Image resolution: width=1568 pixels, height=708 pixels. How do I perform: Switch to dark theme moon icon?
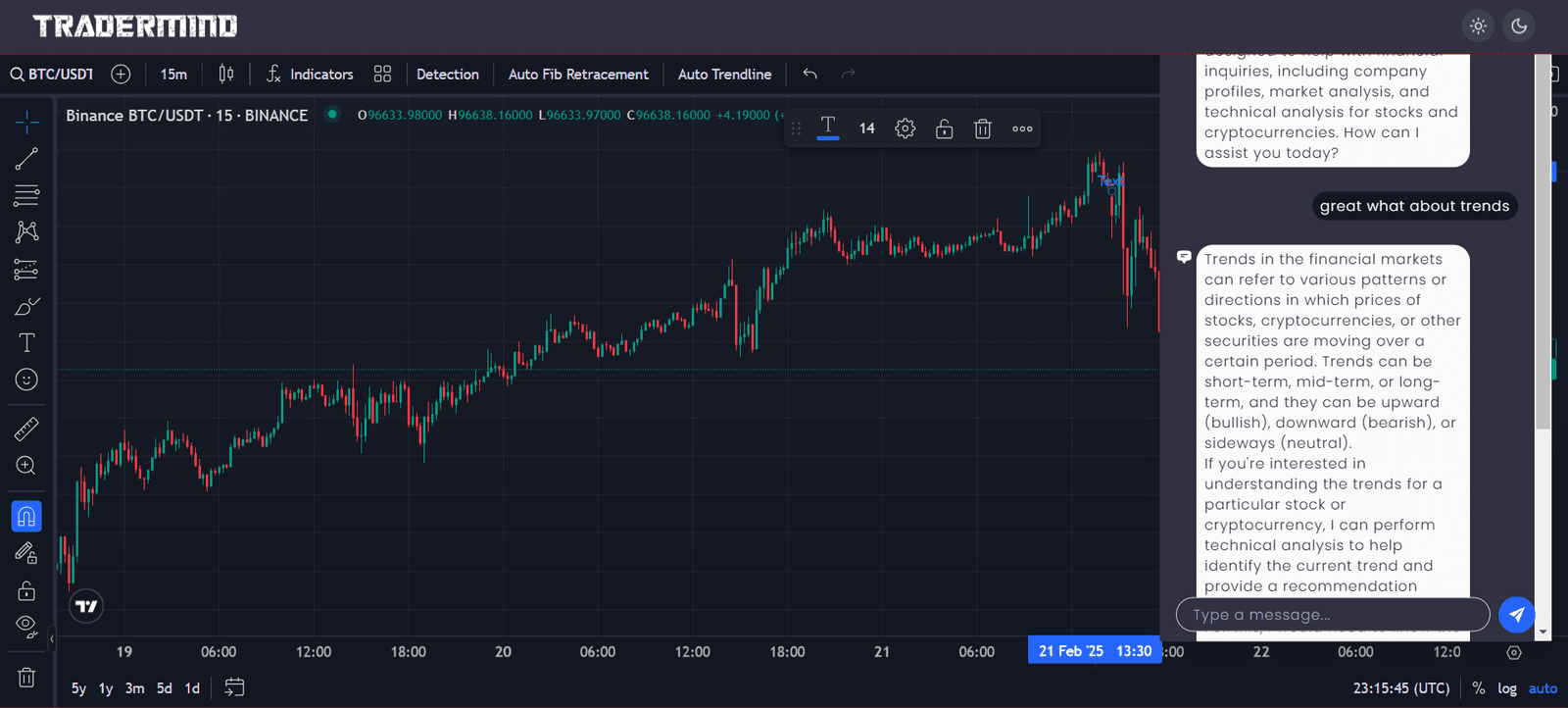[1519, 26]
